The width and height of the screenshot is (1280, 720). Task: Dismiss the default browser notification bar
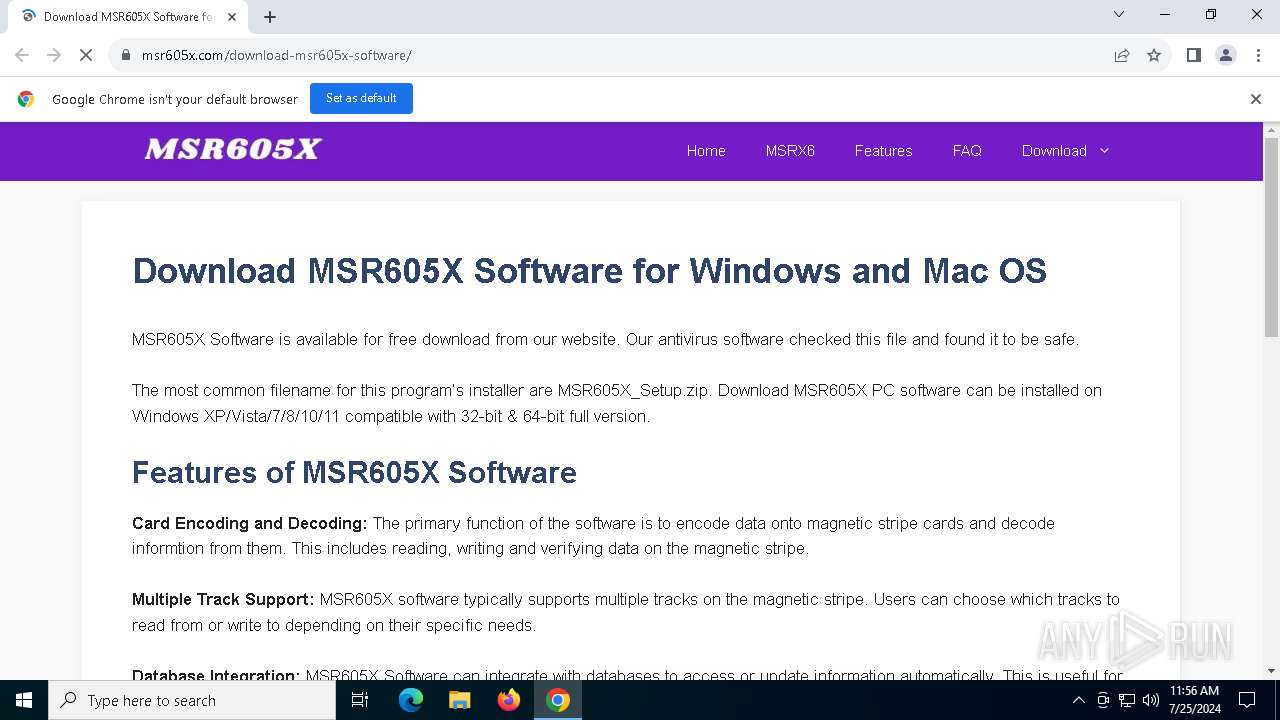[x=1255, y=98]
